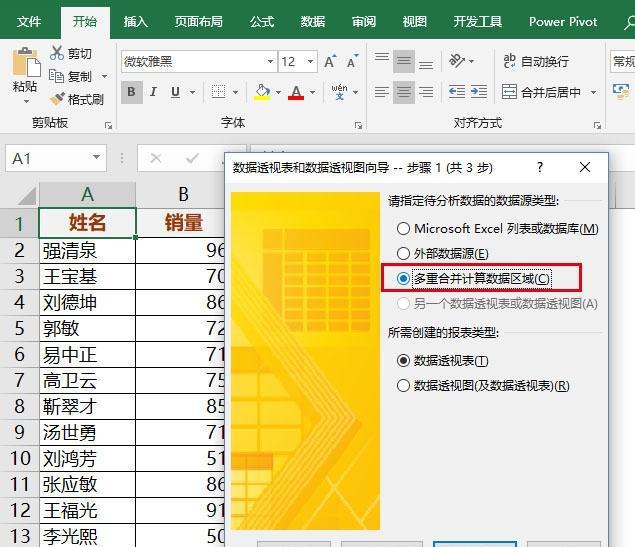This screenshot has width=635, height=547.
Task: Open the font name dropdown
Action: point(270,62)
